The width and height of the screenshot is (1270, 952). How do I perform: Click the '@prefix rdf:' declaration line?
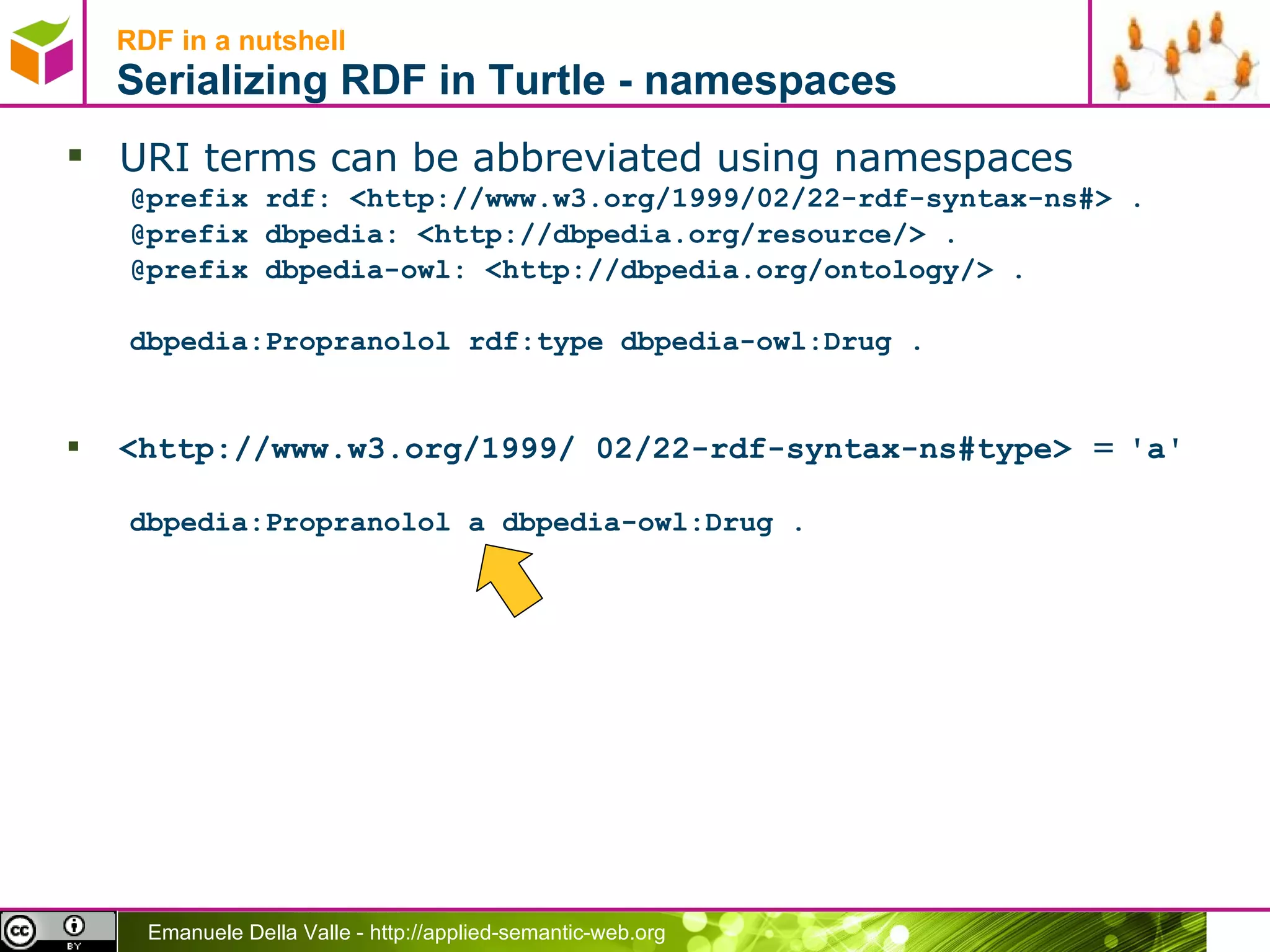click(636, 199)
